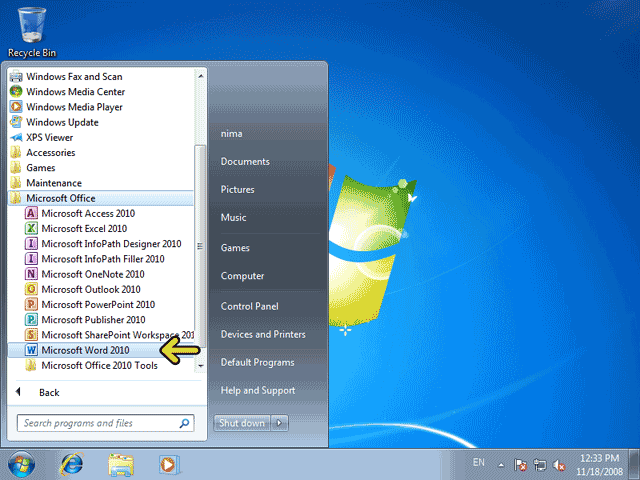Open Microsoft Access 2010
This screenshot has width=640, height=480.
(88, 214)
